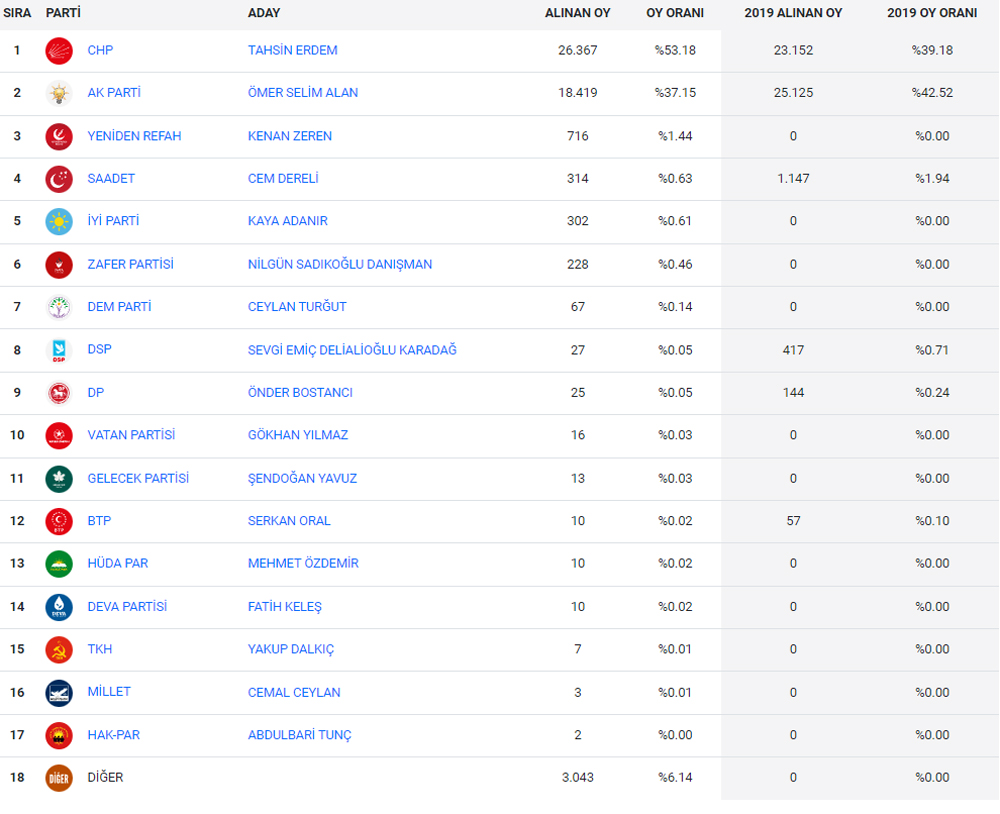
Task: Open the HÜDA PAR link
Action: point(118,563)
